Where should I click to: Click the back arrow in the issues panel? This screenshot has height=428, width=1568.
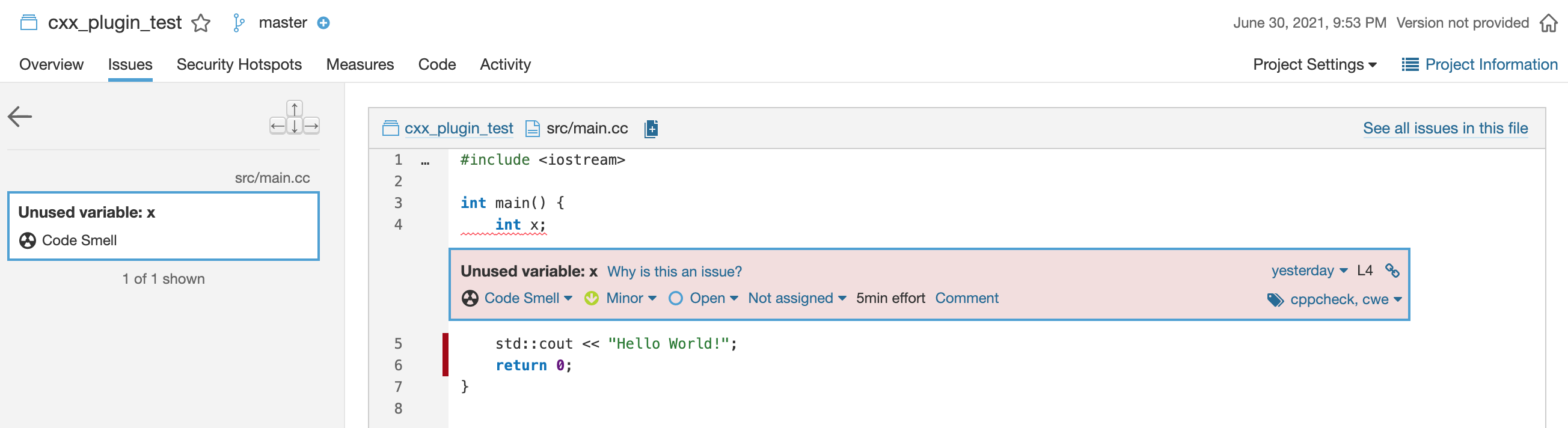coord(19,115)
